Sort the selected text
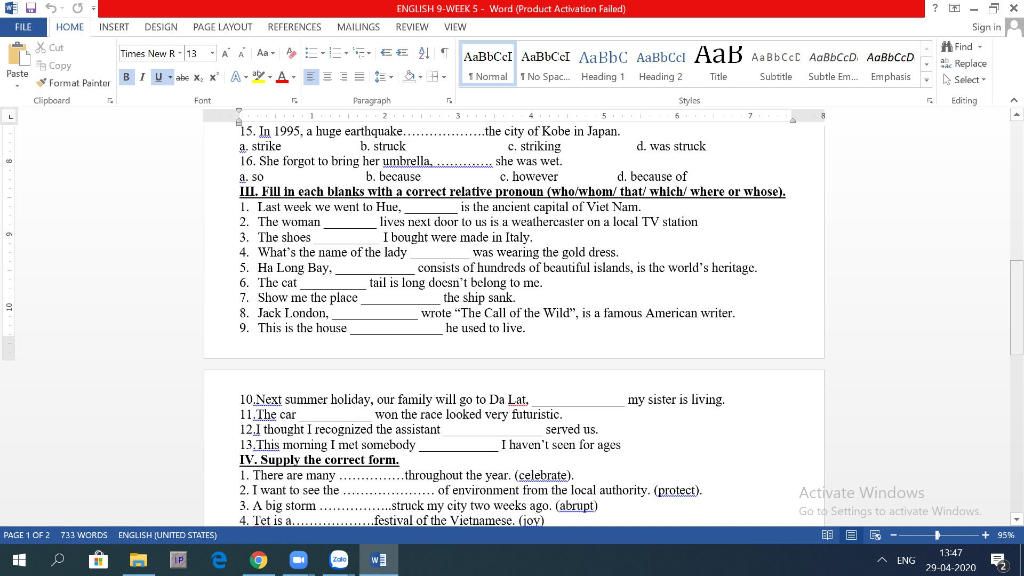 tap(424, 53)
